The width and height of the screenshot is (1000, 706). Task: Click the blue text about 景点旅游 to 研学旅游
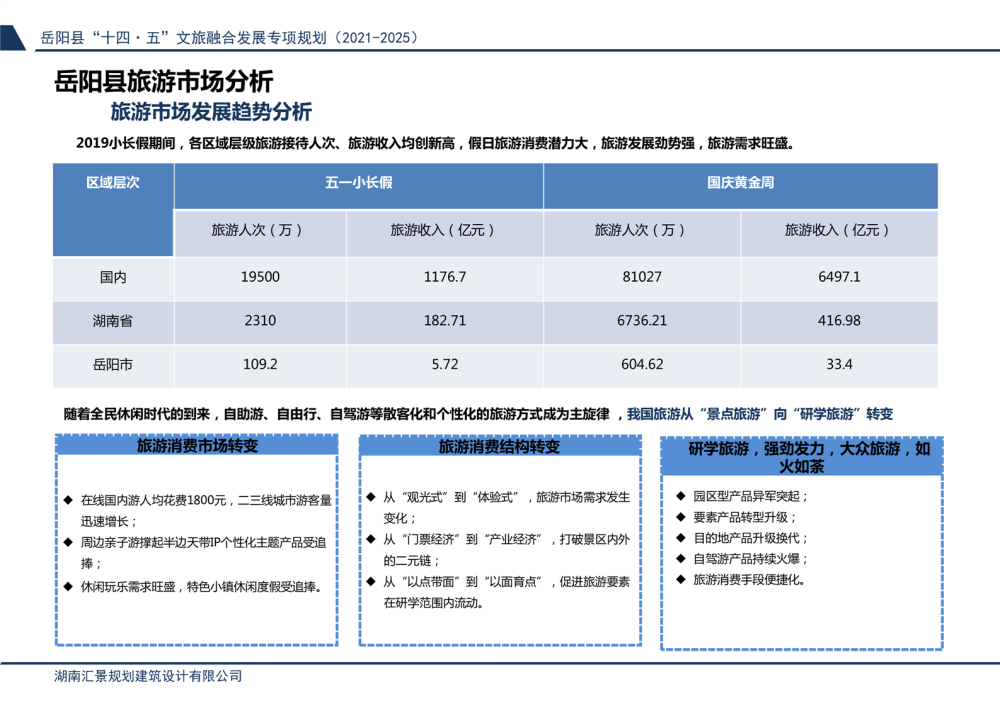coord(759,413)
